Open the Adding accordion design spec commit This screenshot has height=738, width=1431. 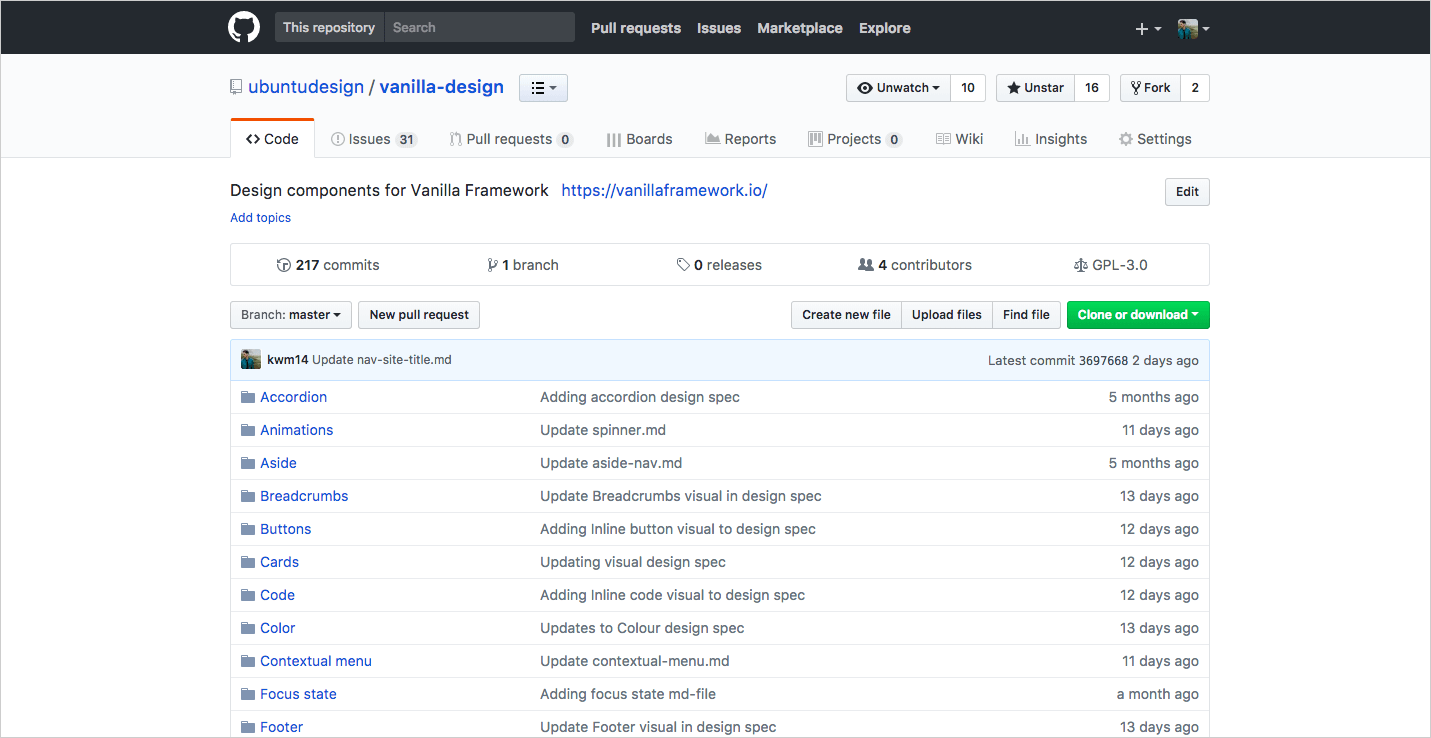pos(640,397)
